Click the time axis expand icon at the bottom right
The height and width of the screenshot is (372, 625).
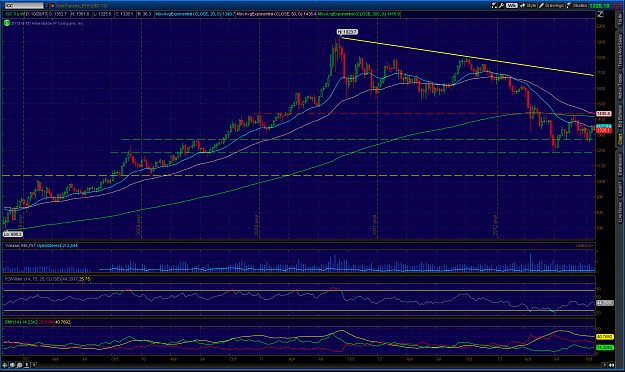click(x=612, y=365)
